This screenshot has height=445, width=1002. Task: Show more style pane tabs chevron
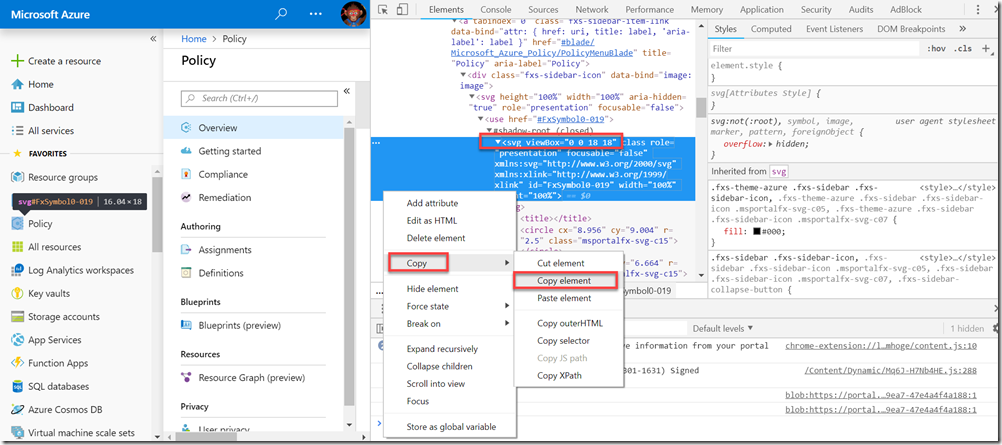pyautogui.click(x=962, y=29)
